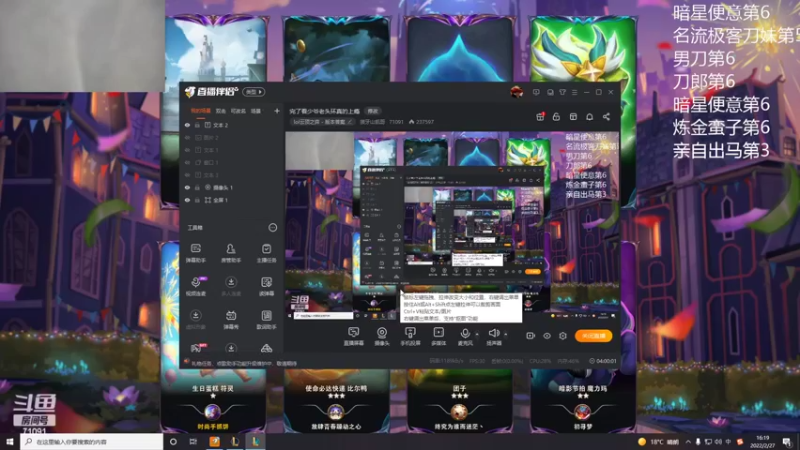Toggle the lock on 全屏 1 layer
This screenshot has width=800, height=450.
pyautogui.click(x=197, y=200)
